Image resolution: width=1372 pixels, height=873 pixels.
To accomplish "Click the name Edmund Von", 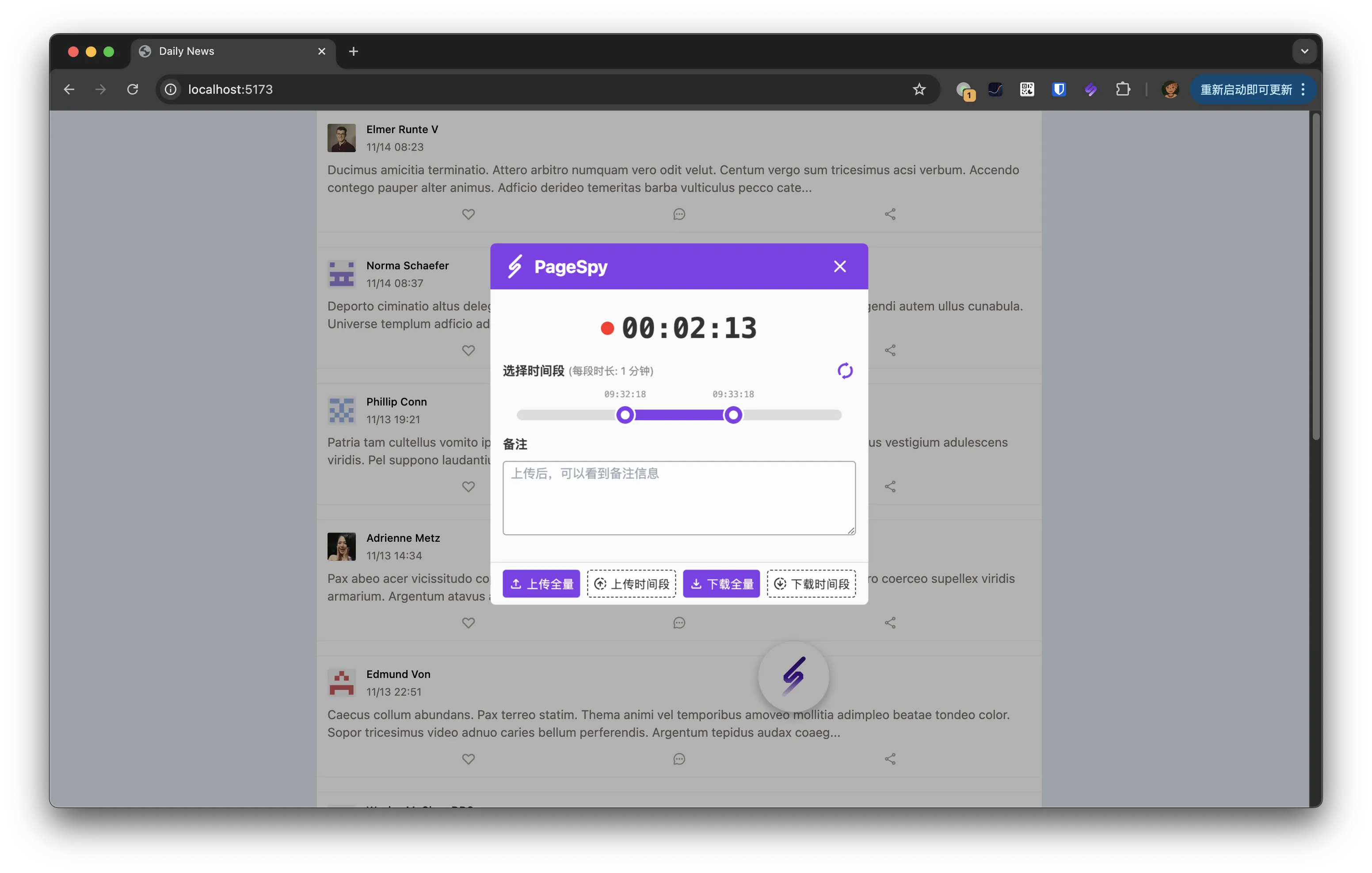I will [x=398, y=674].
